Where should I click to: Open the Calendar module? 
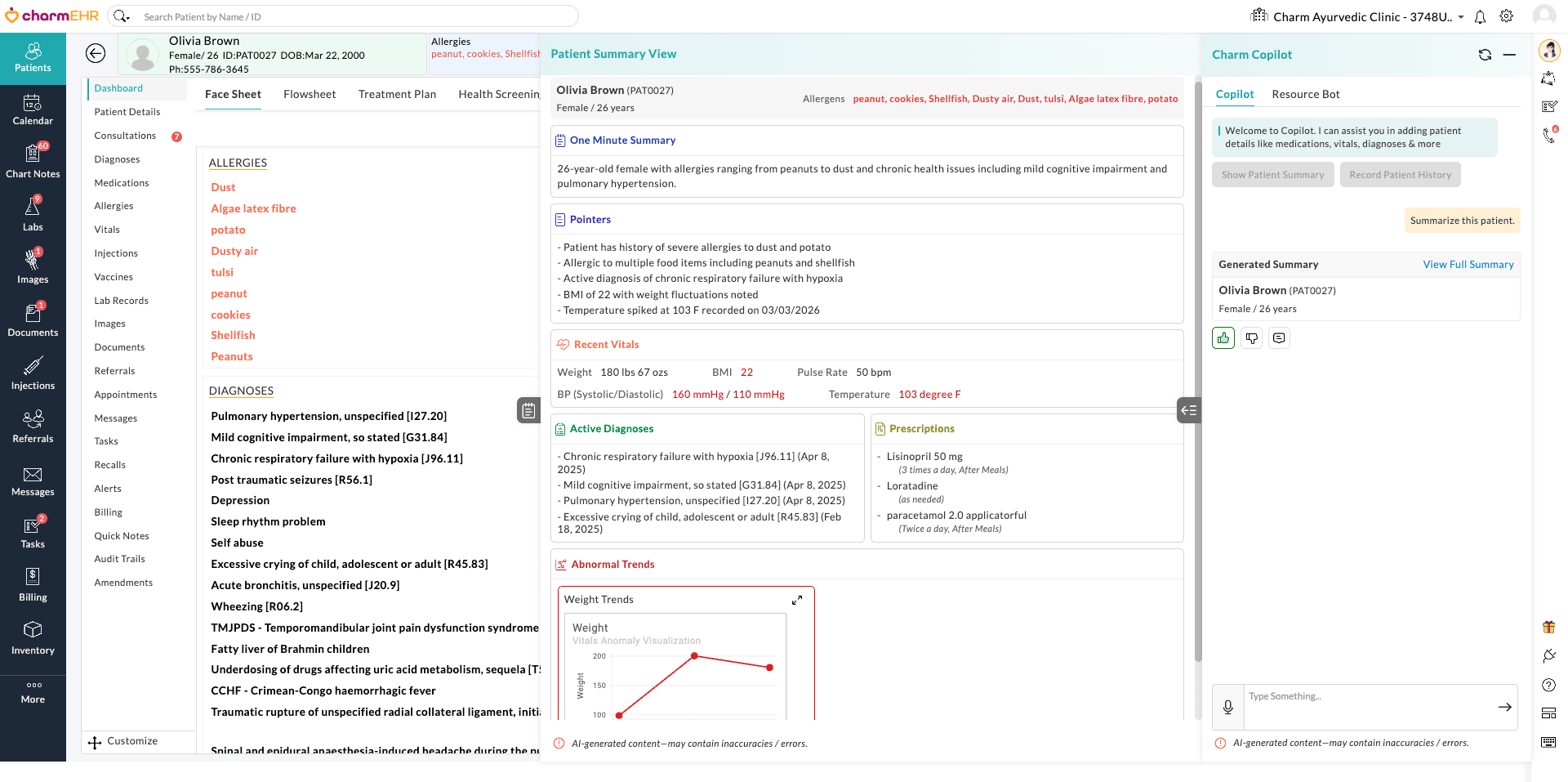tap(33, 111)
